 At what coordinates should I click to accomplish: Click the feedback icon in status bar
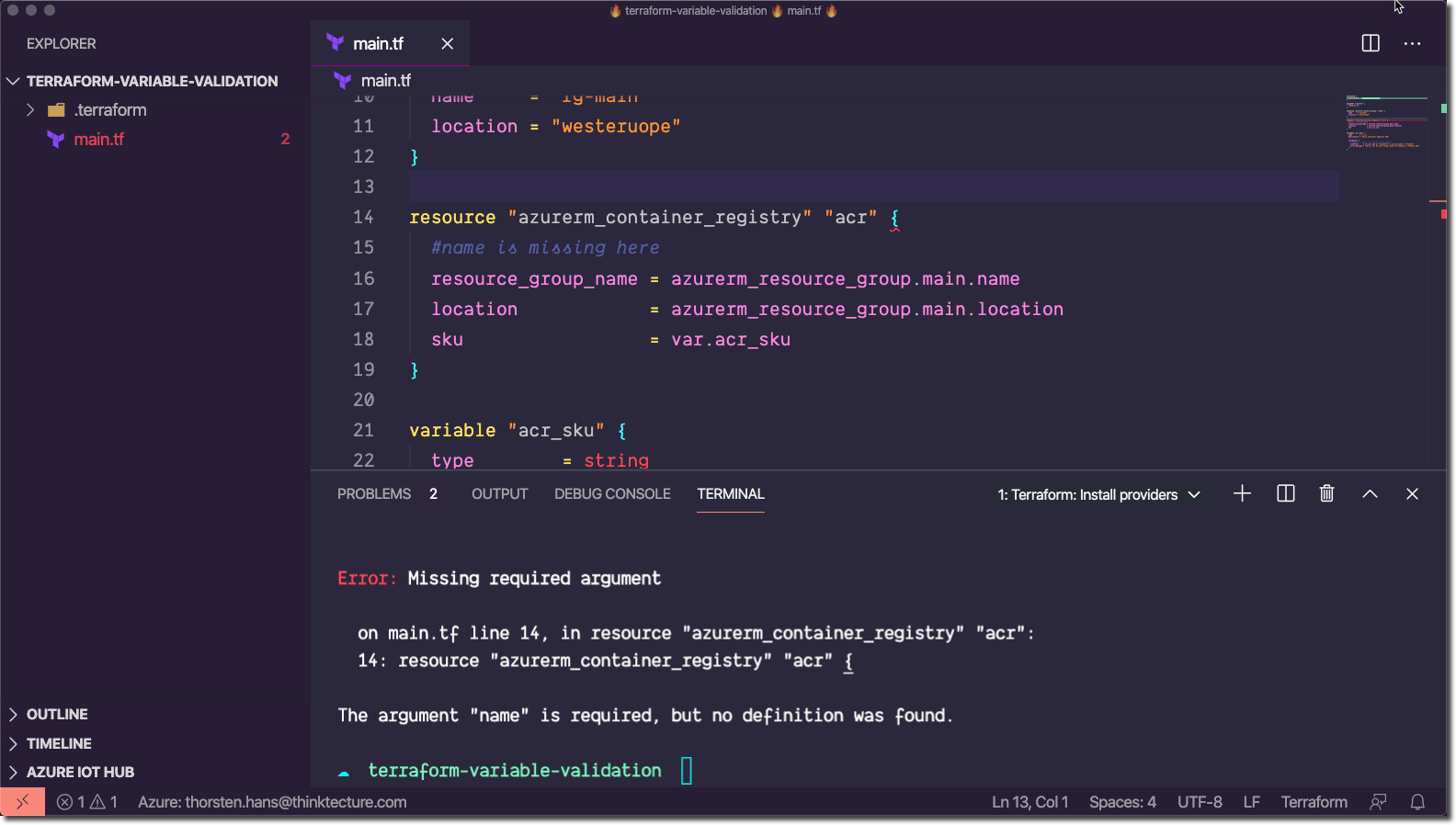[x=1377, y=802]
